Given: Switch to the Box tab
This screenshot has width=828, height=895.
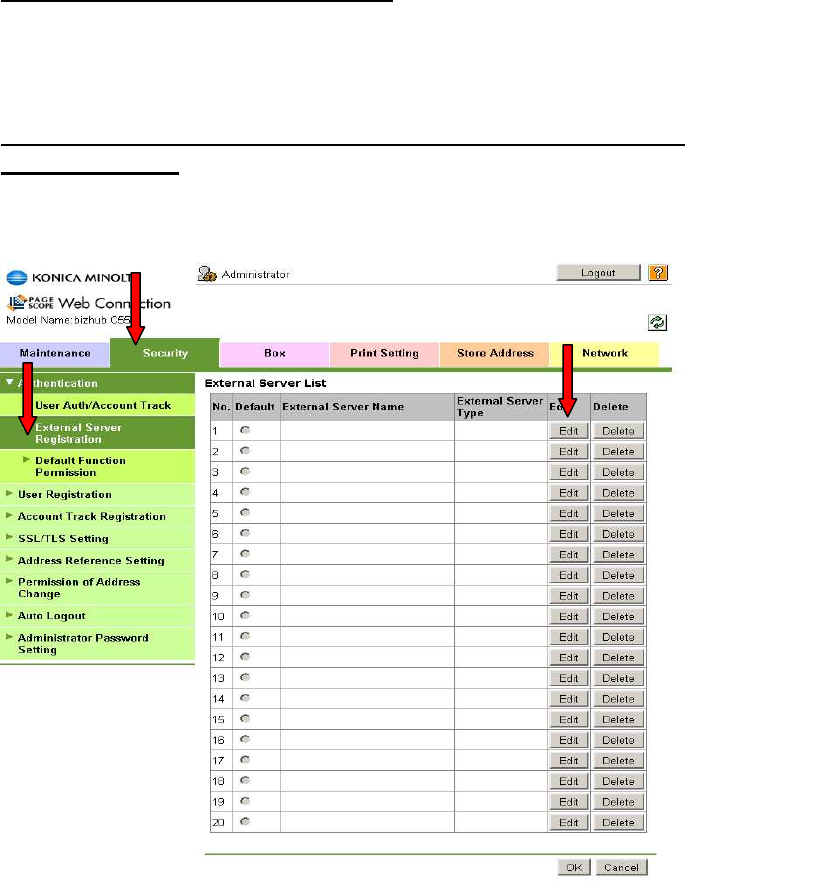Looking at the screenshot, I should [274, 354].
